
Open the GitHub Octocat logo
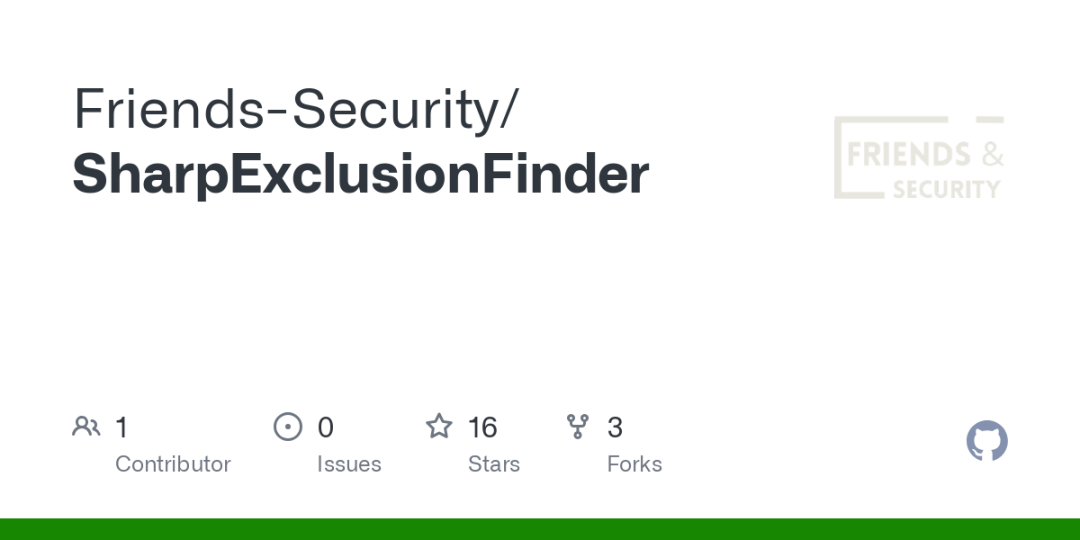[x=986, y=441]
